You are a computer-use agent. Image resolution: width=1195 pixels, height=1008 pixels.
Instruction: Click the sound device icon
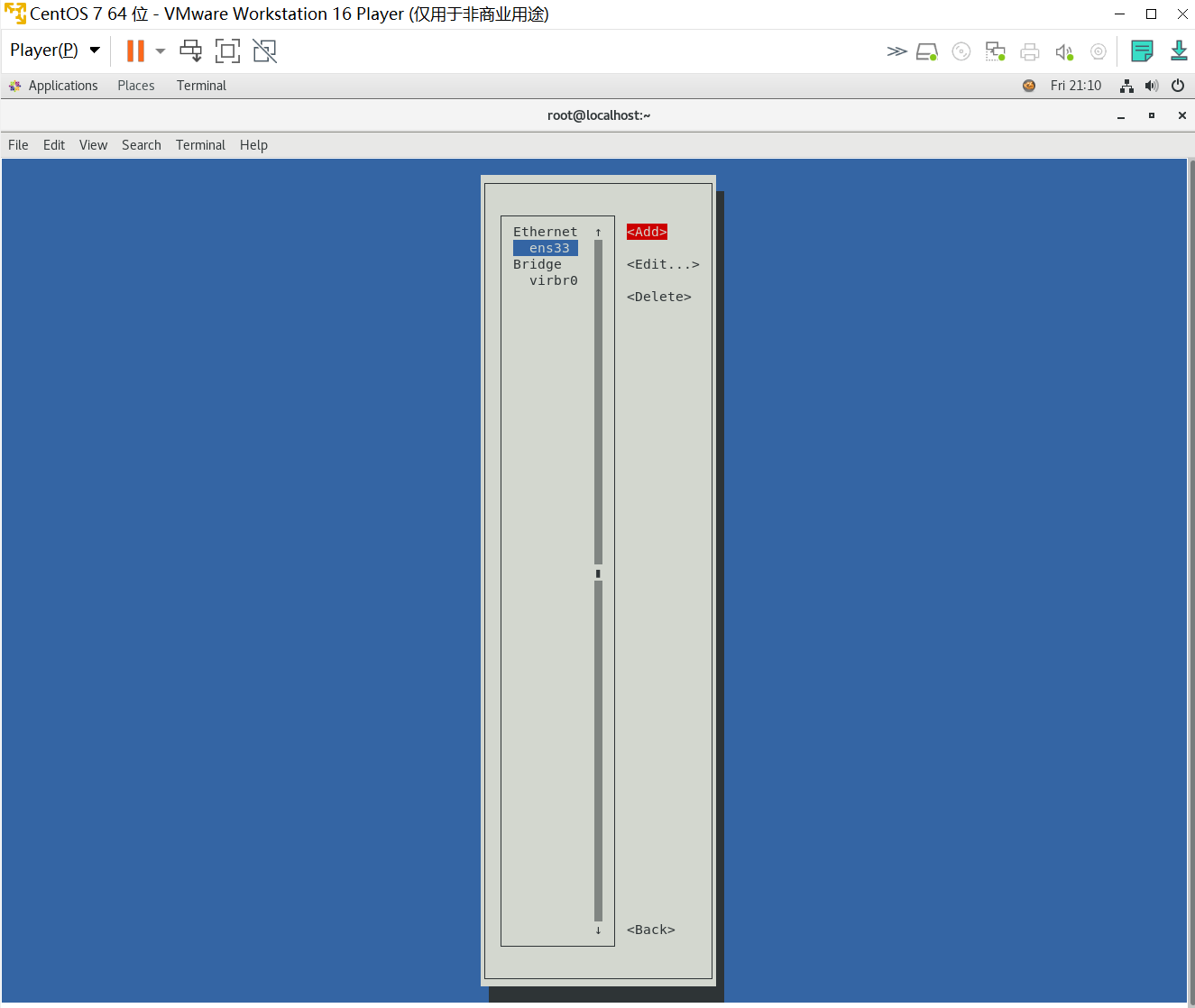[1064, 50]
